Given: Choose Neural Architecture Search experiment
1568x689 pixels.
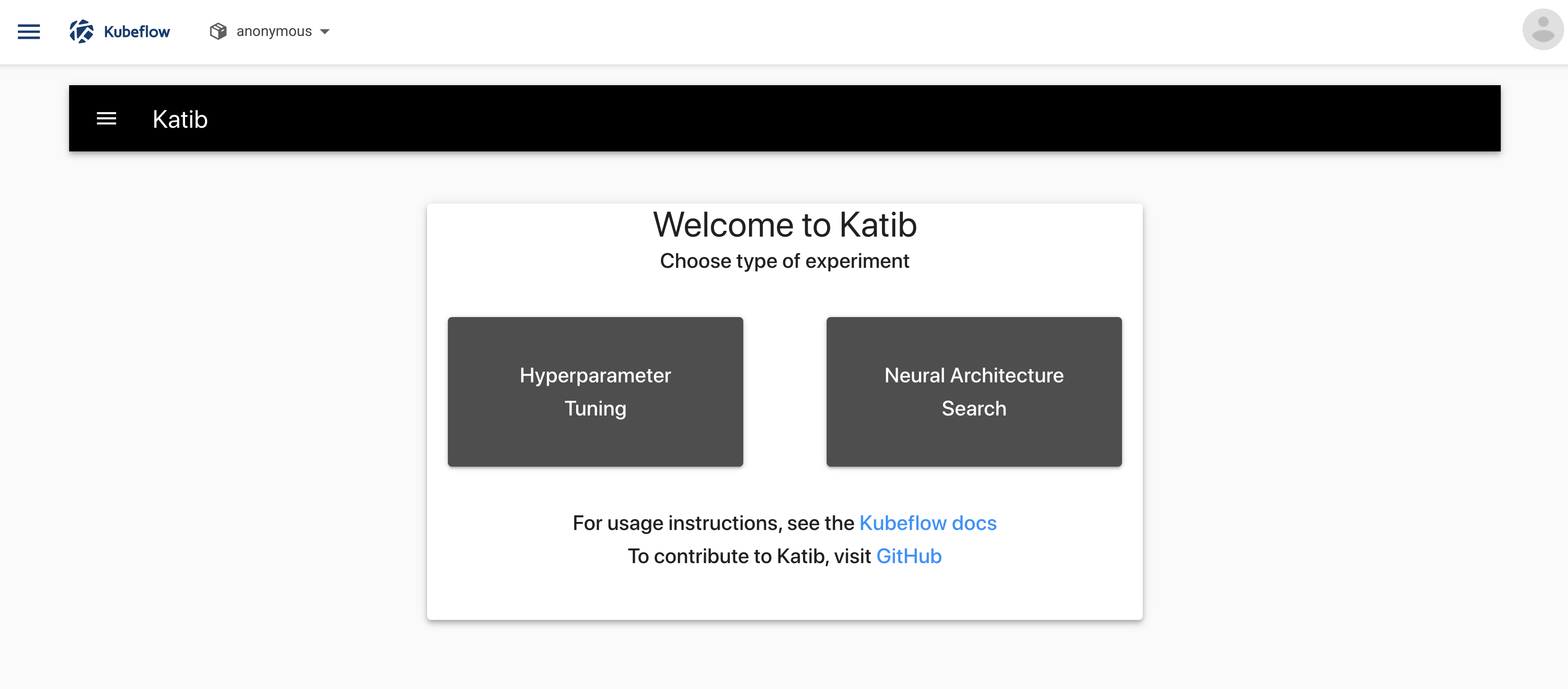Looking at the screenshot, I should (x=974, y=391).
